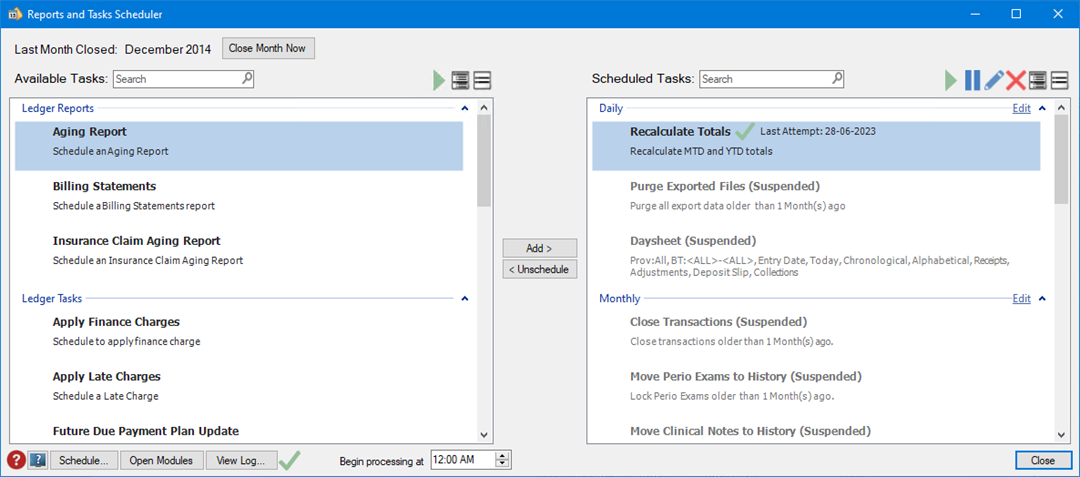Click the collapse-all icon above Available Tasks list
Screen dimensions: 1080x477
click(482, 81)
